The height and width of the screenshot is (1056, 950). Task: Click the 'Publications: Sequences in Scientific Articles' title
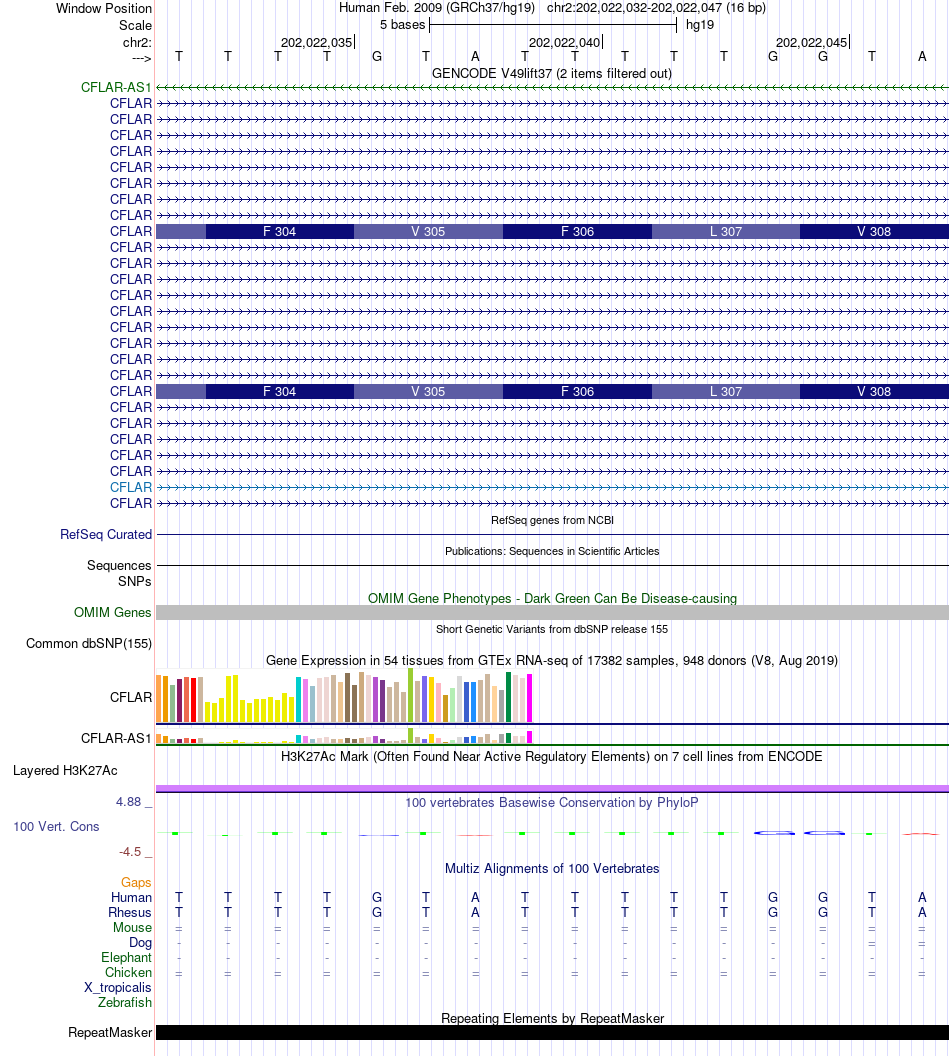pos(552,551)
